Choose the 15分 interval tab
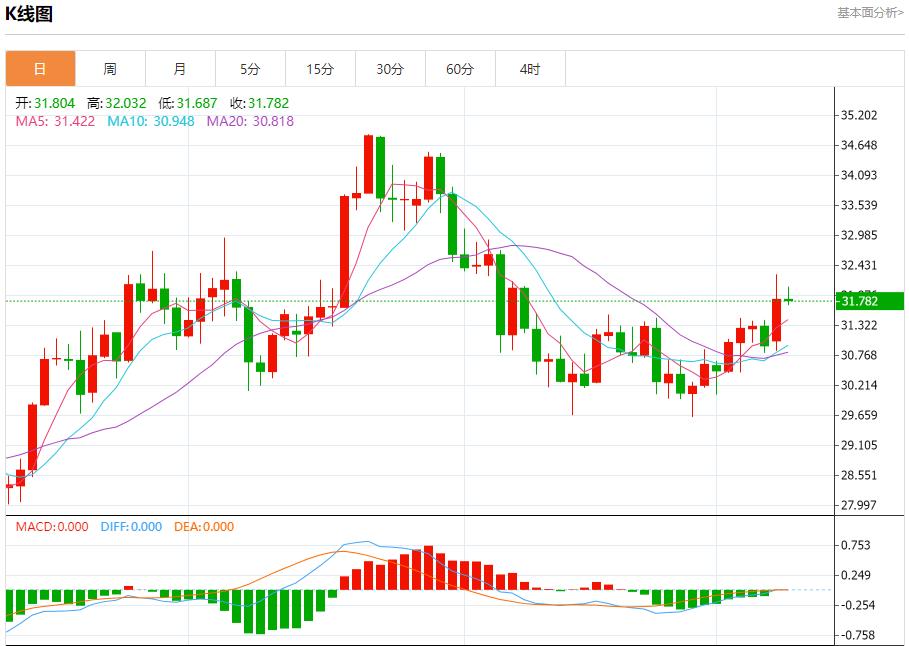Screen dimensions: 909x646 320,69
